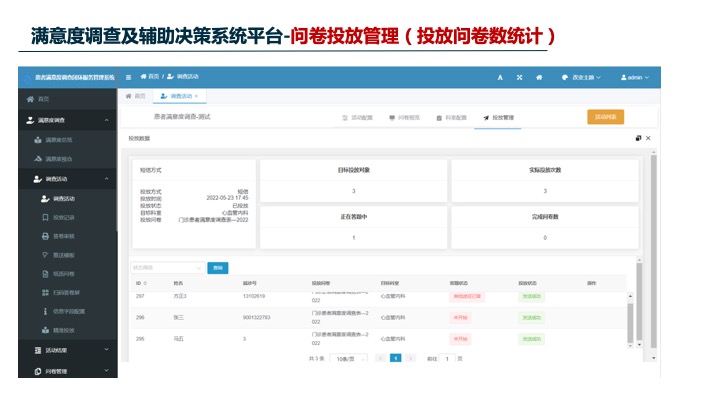Click the table body's vertical scrollbar
The height and width of the screenshot is (405, 720).
click(630, 323)
